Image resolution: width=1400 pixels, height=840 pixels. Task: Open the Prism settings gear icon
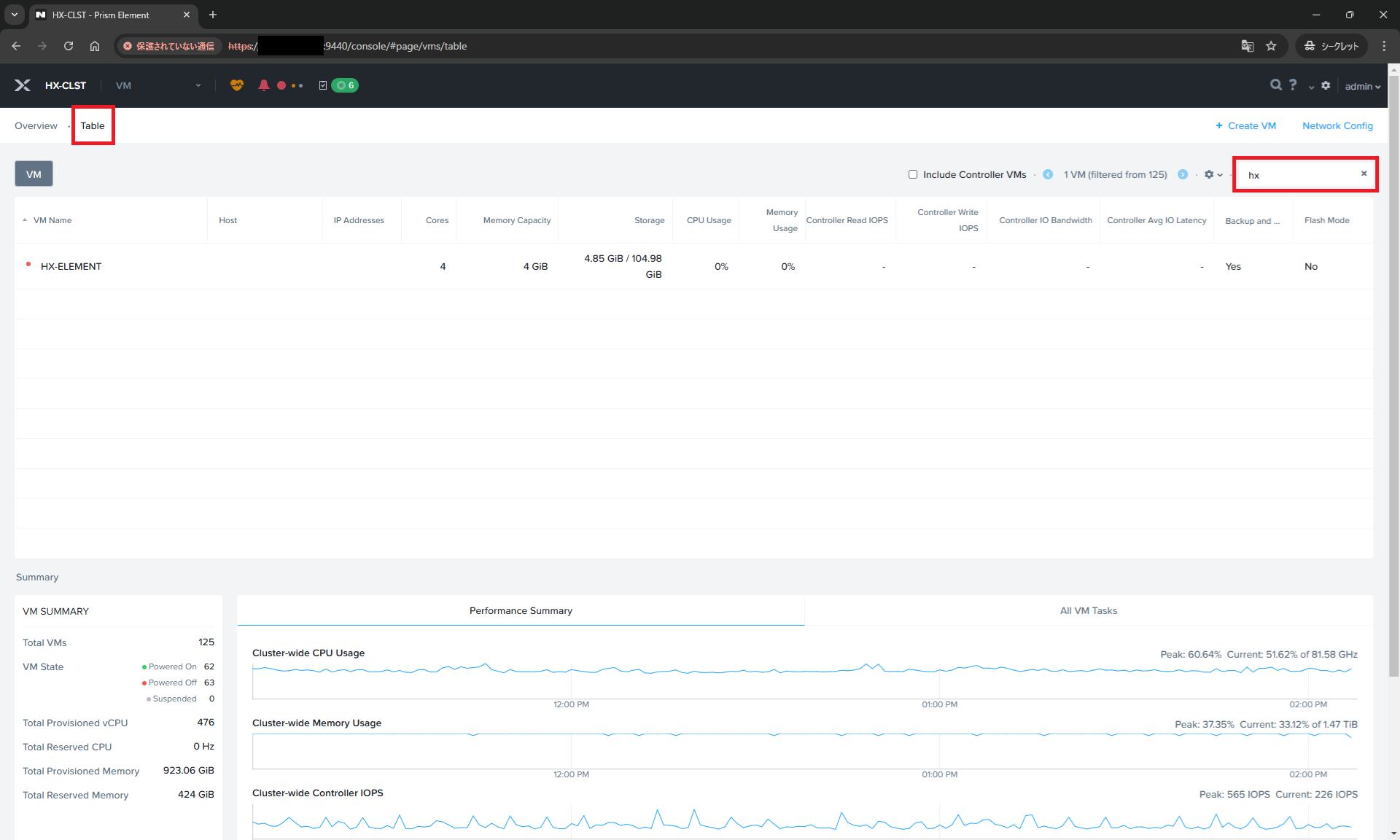(1326, 85)
